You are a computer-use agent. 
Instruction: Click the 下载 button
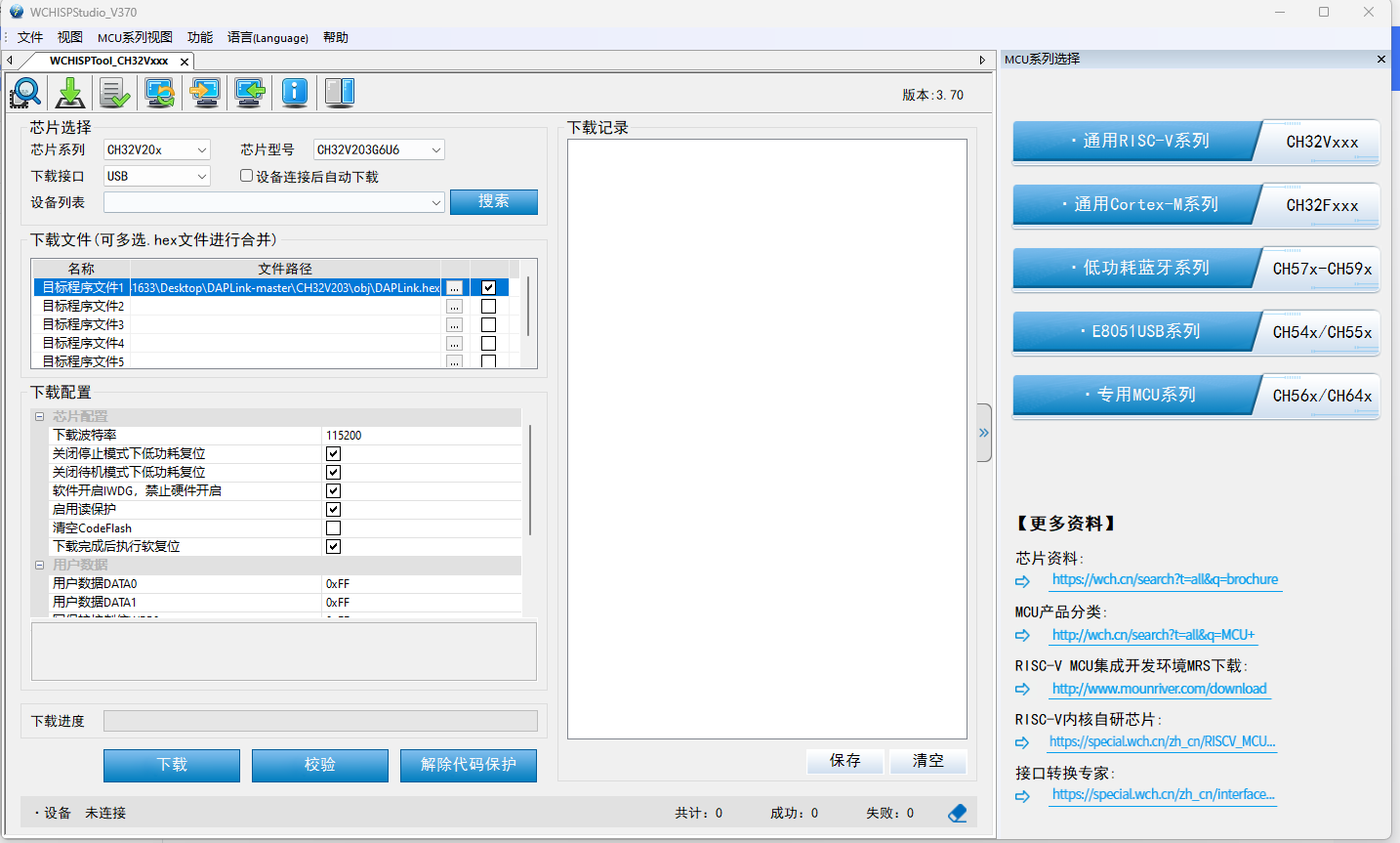(172, 765)
